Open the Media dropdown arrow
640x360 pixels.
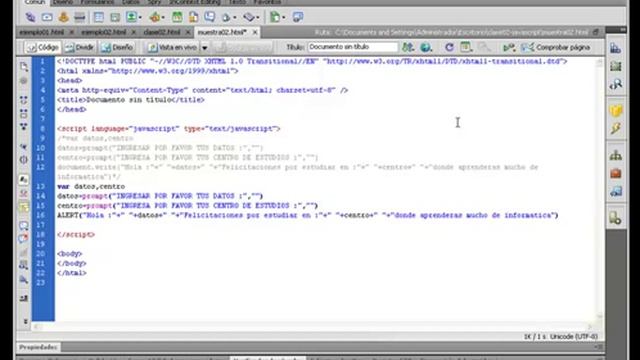pyautogui.click(x=163, y=18)
